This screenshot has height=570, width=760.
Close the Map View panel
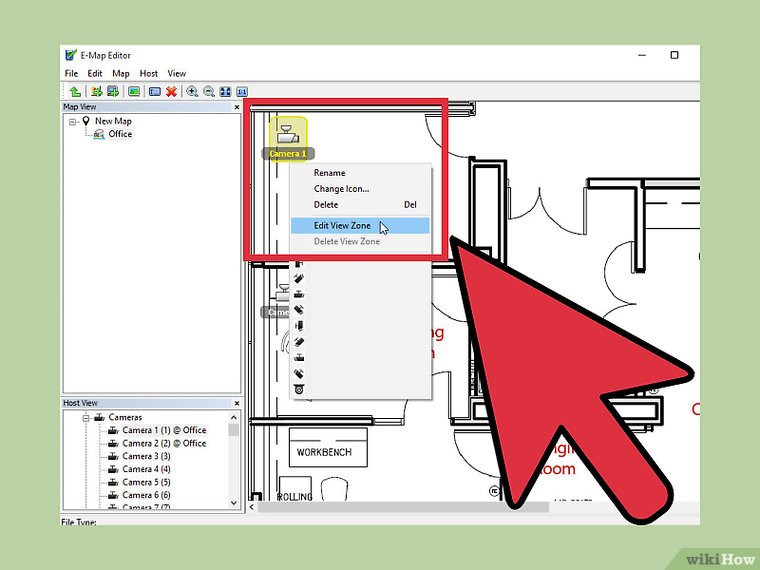[237, 107]
